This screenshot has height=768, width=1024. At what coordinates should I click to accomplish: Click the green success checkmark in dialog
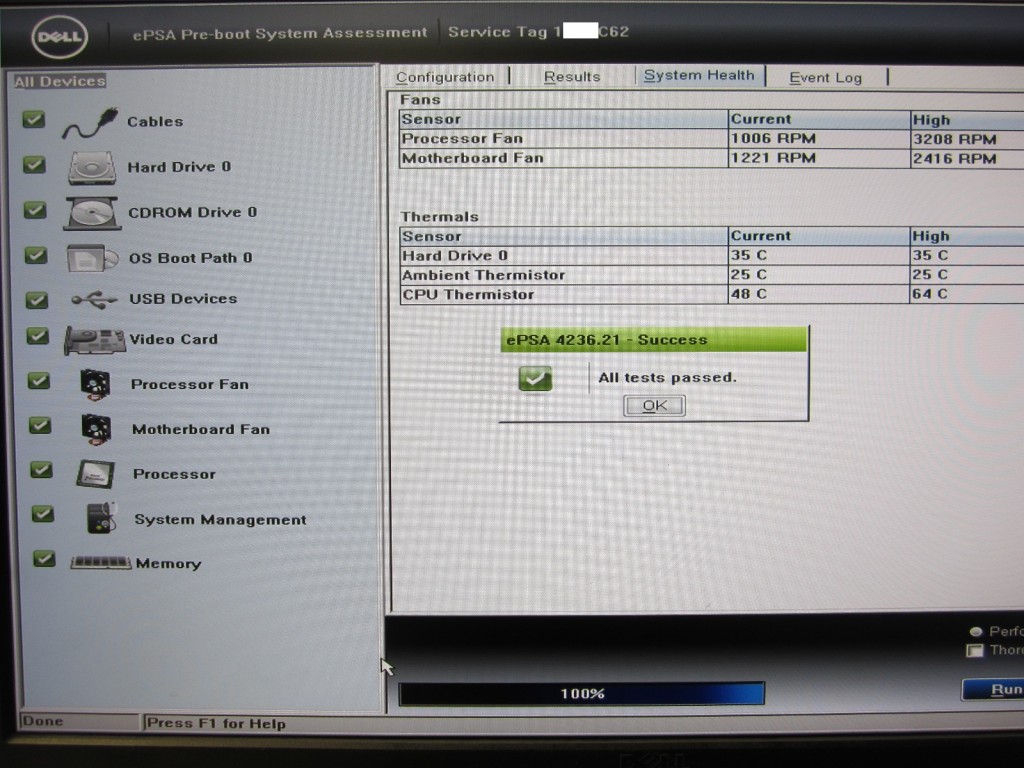point(535,378)
